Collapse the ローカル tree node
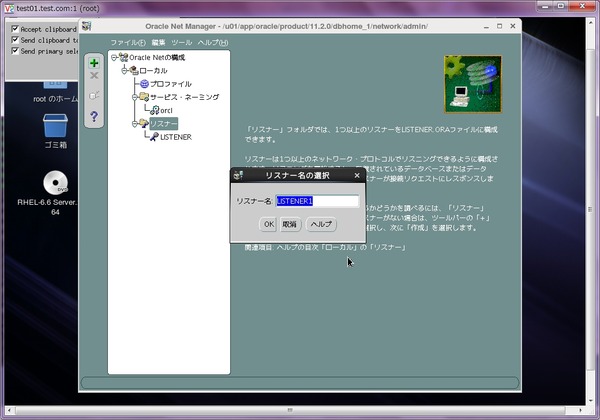 [124, 70]
